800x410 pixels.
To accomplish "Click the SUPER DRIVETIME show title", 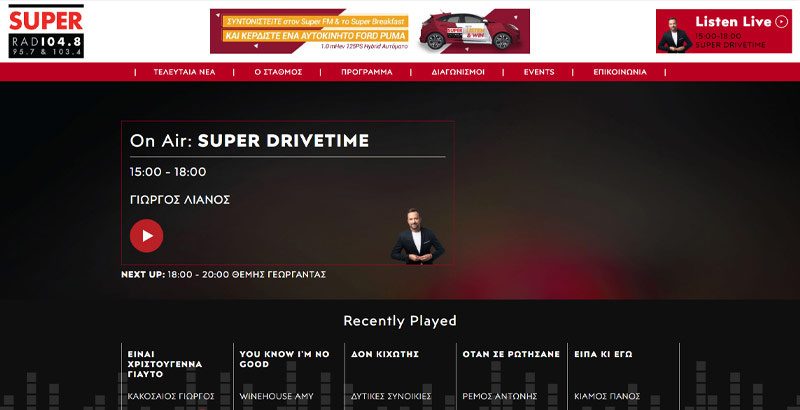I will (x=283, y=141).
